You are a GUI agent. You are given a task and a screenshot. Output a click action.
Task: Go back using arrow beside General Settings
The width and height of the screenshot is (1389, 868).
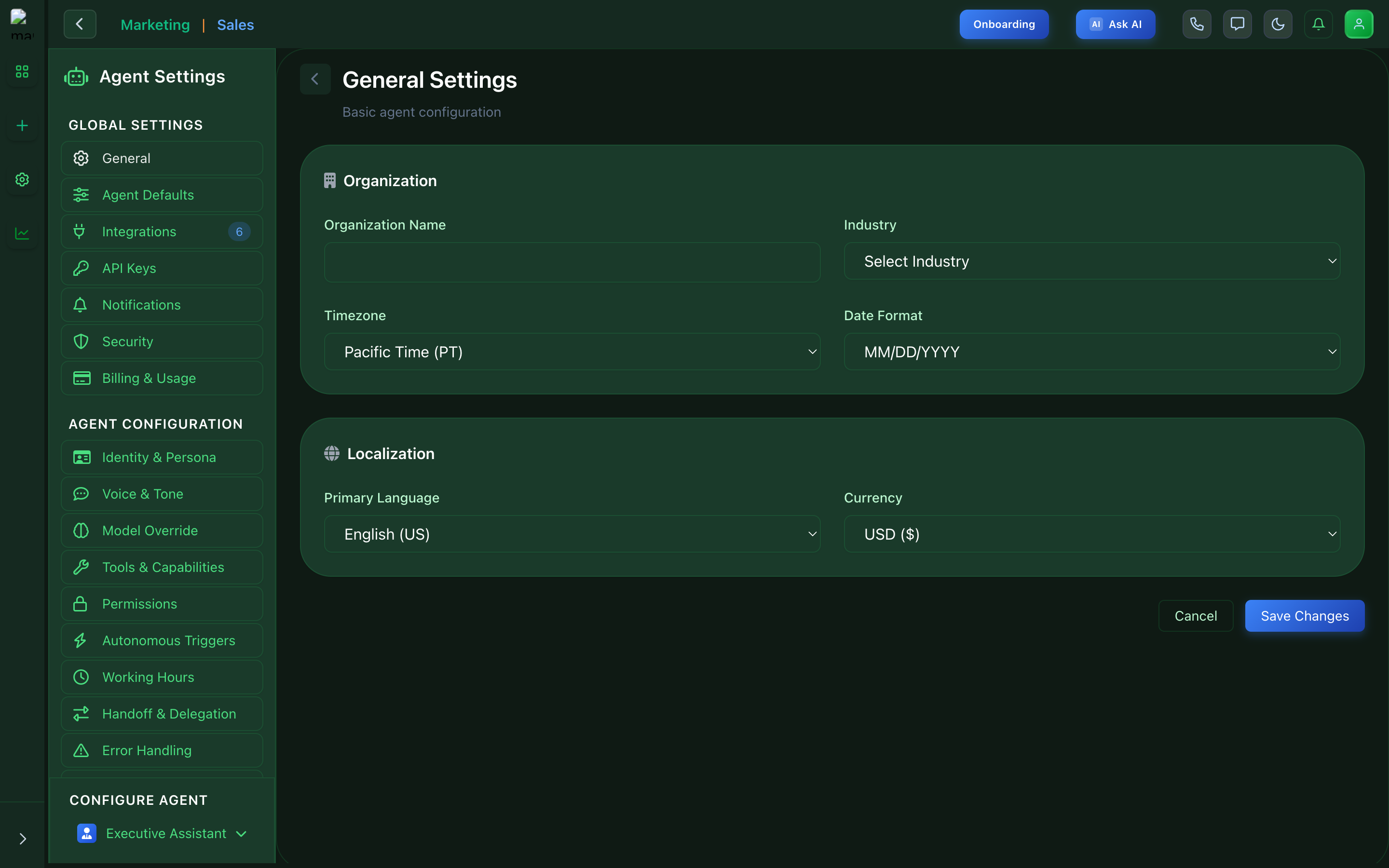(x=315, y=79)
